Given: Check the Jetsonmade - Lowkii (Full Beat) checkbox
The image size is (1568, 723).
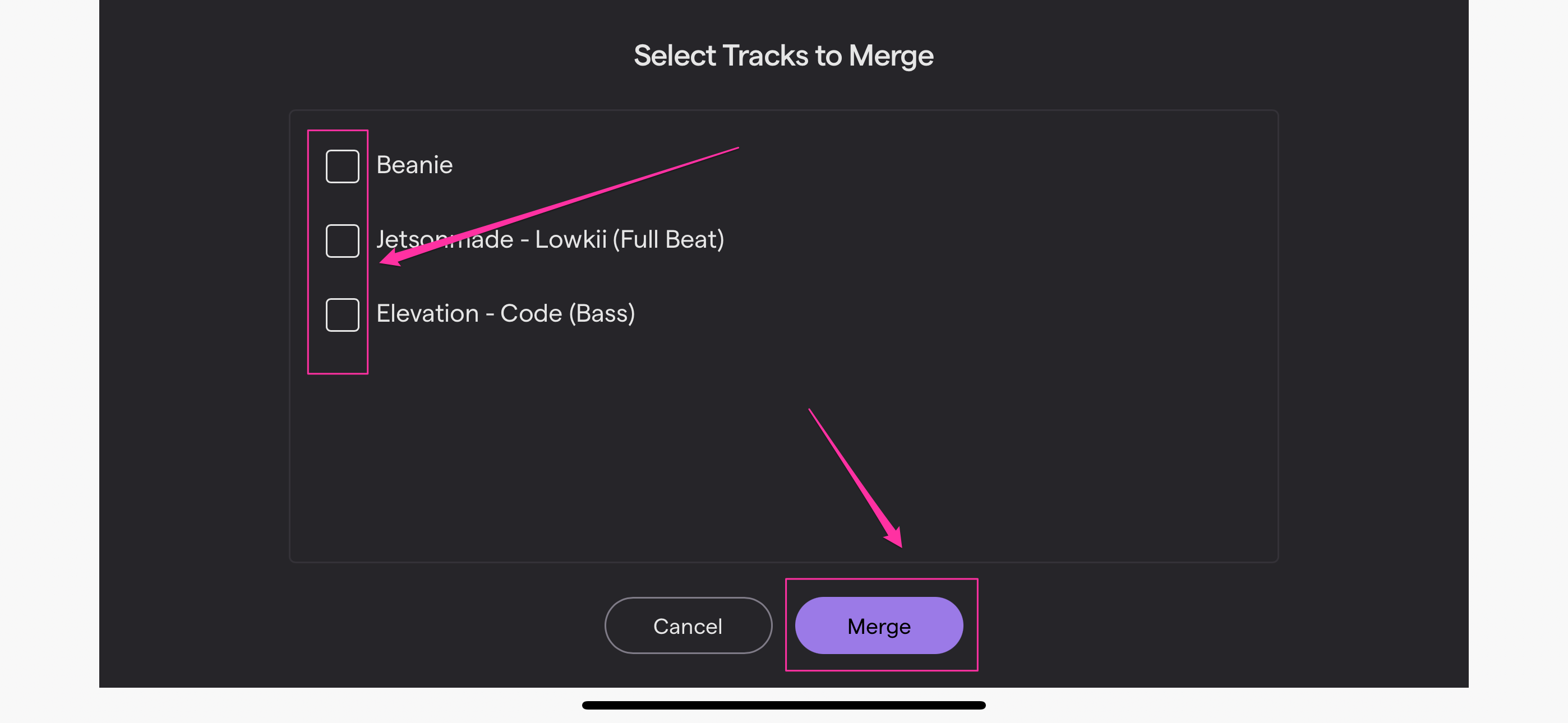Looking at the screenshot, I should pos(342,240).
